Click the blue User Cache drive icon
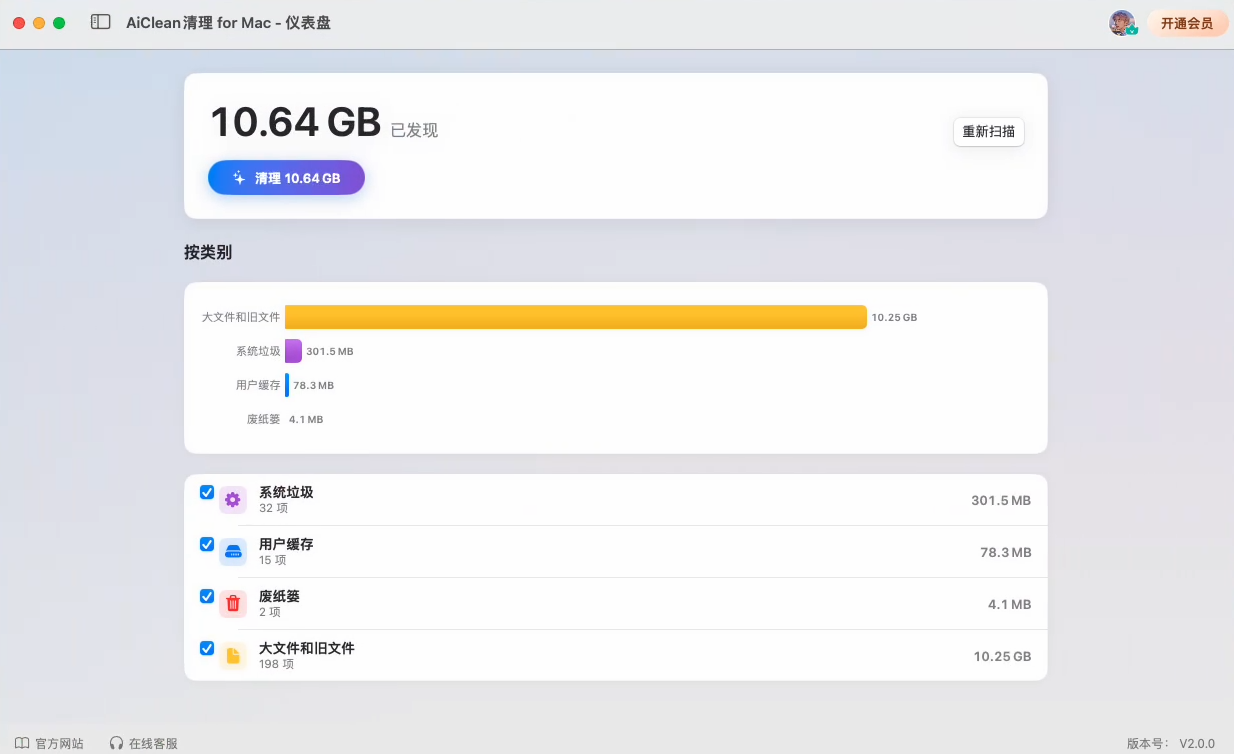The height and width of the screenshot is (754, 1234). (233, 552)
